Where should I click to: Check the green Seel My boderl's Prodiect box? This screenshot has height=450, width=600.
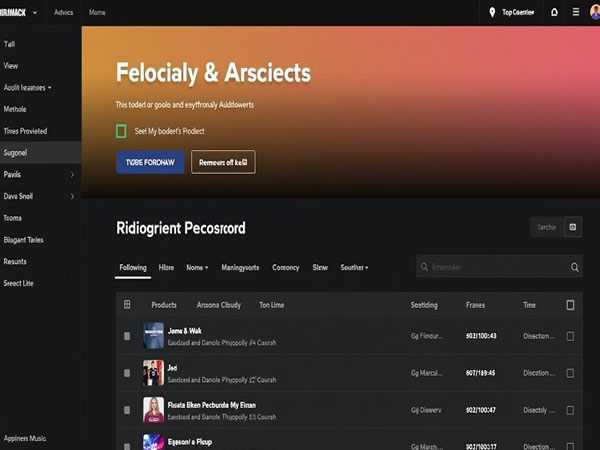point(121,131)
